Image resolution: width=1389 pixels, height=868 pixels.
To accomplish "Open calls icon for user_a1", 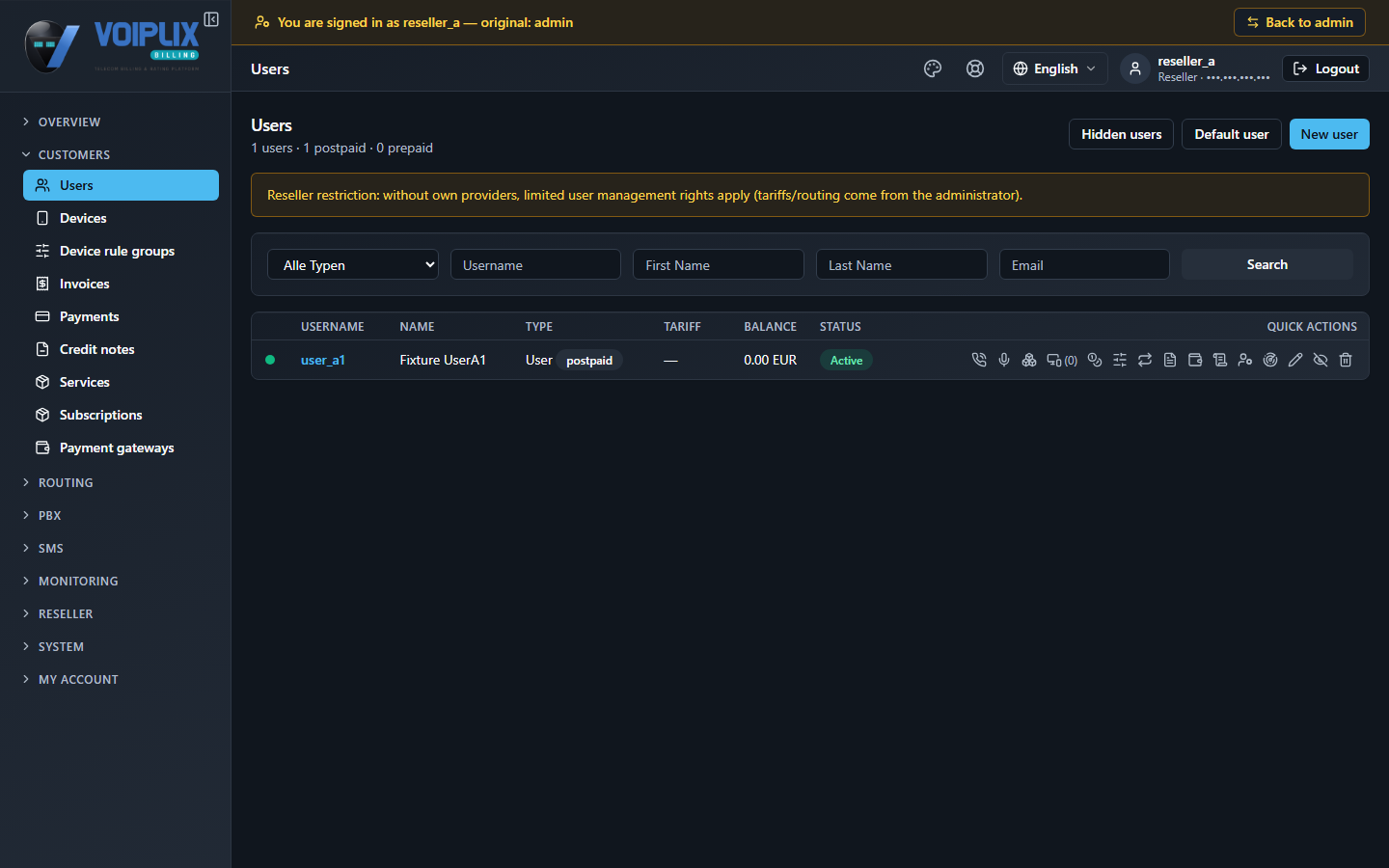I will pos(979,360).
